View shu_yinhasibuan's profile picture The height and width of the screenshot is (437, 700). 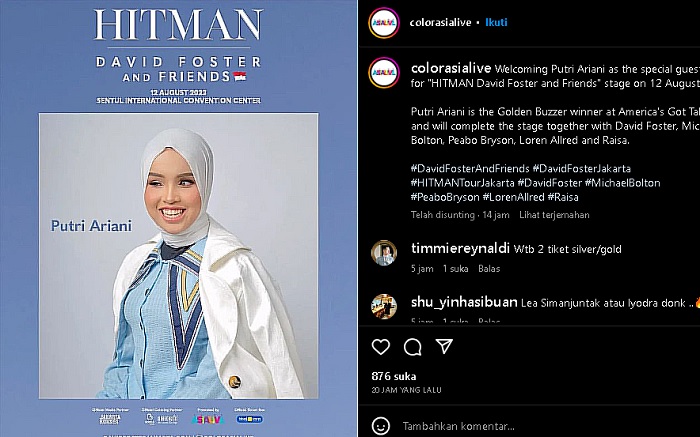(384, 306)
